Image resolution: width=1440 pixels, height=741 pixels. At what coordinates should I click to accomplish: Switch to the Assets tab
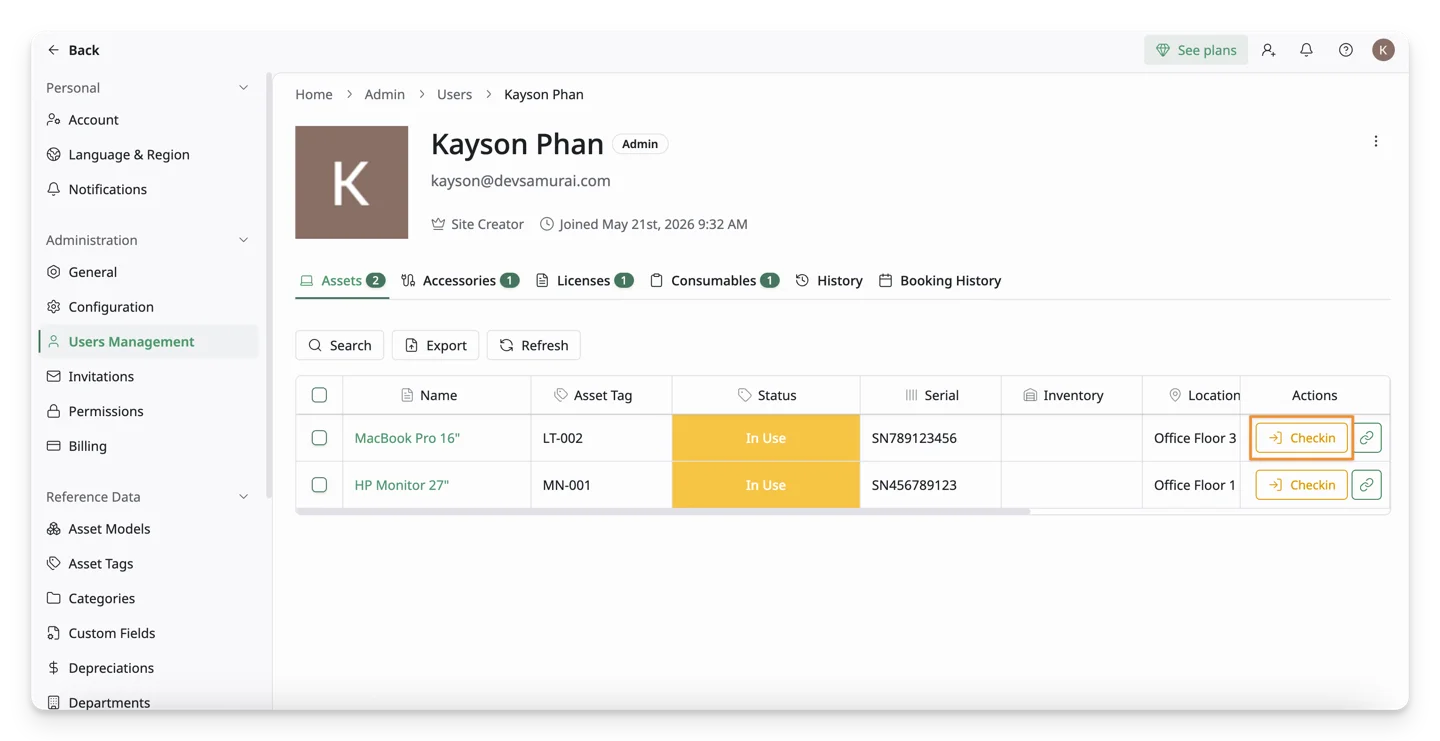(x=342, y=281)
